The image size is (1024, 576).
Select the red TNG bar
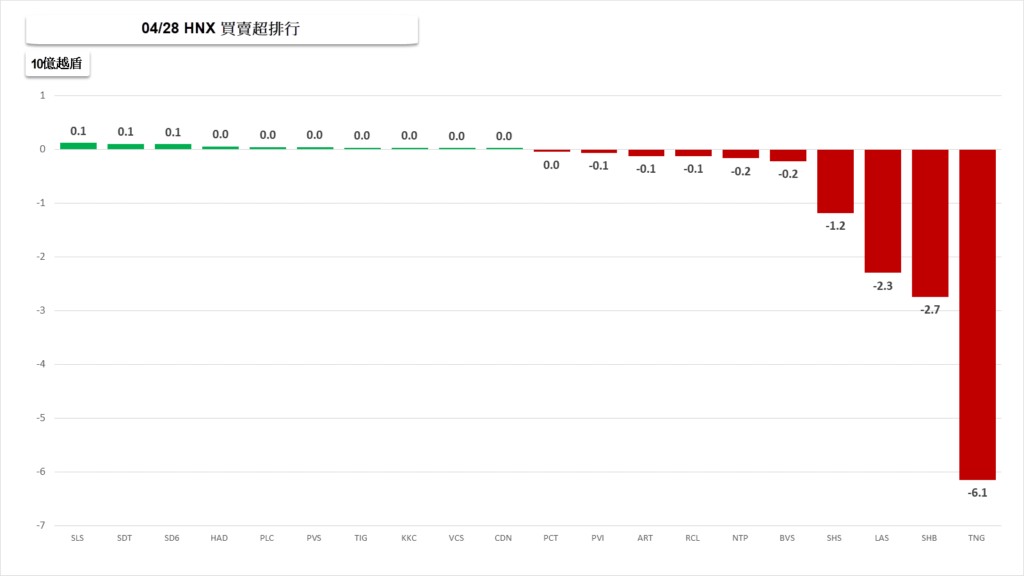(977, 314)
